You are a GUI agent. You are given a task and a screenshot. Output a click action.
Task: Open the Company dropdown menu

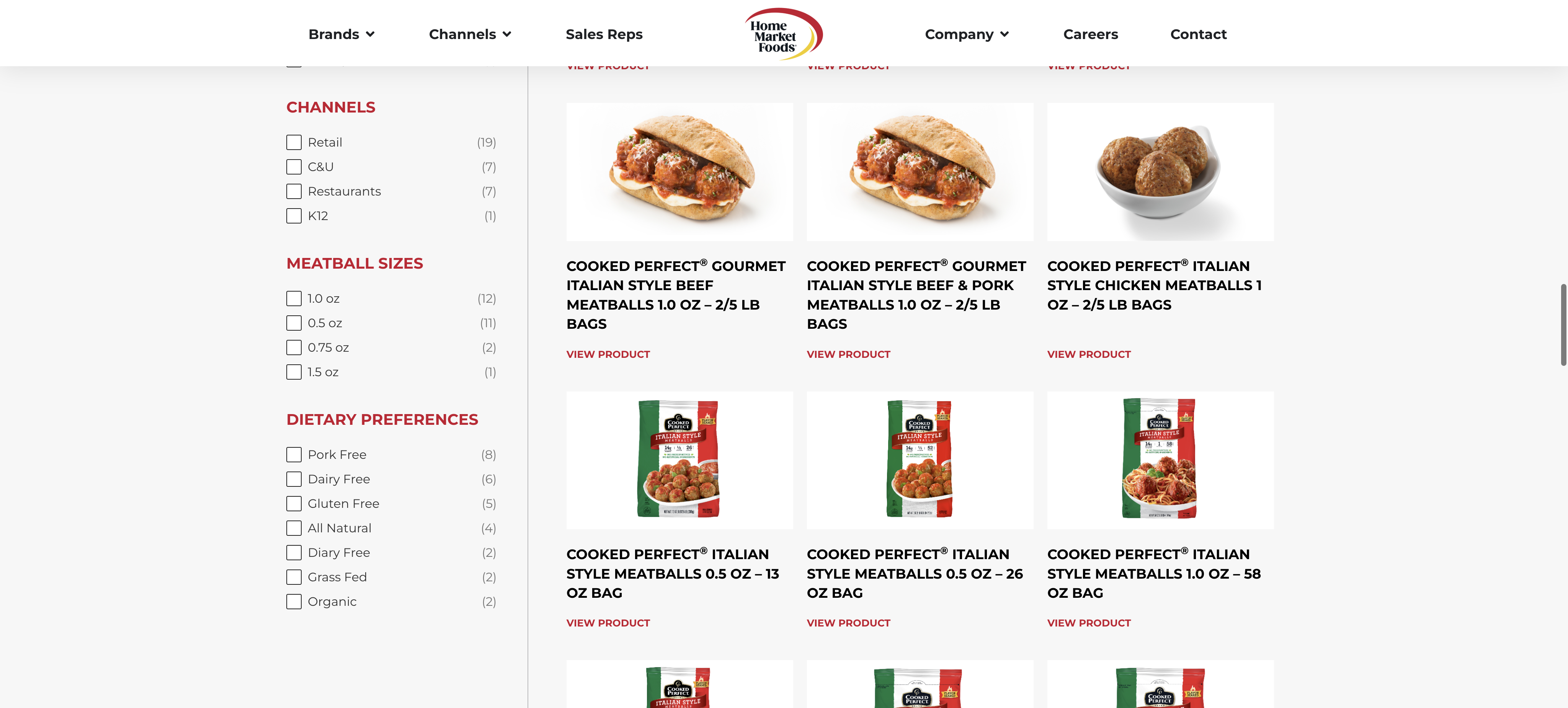pos(967,34)
